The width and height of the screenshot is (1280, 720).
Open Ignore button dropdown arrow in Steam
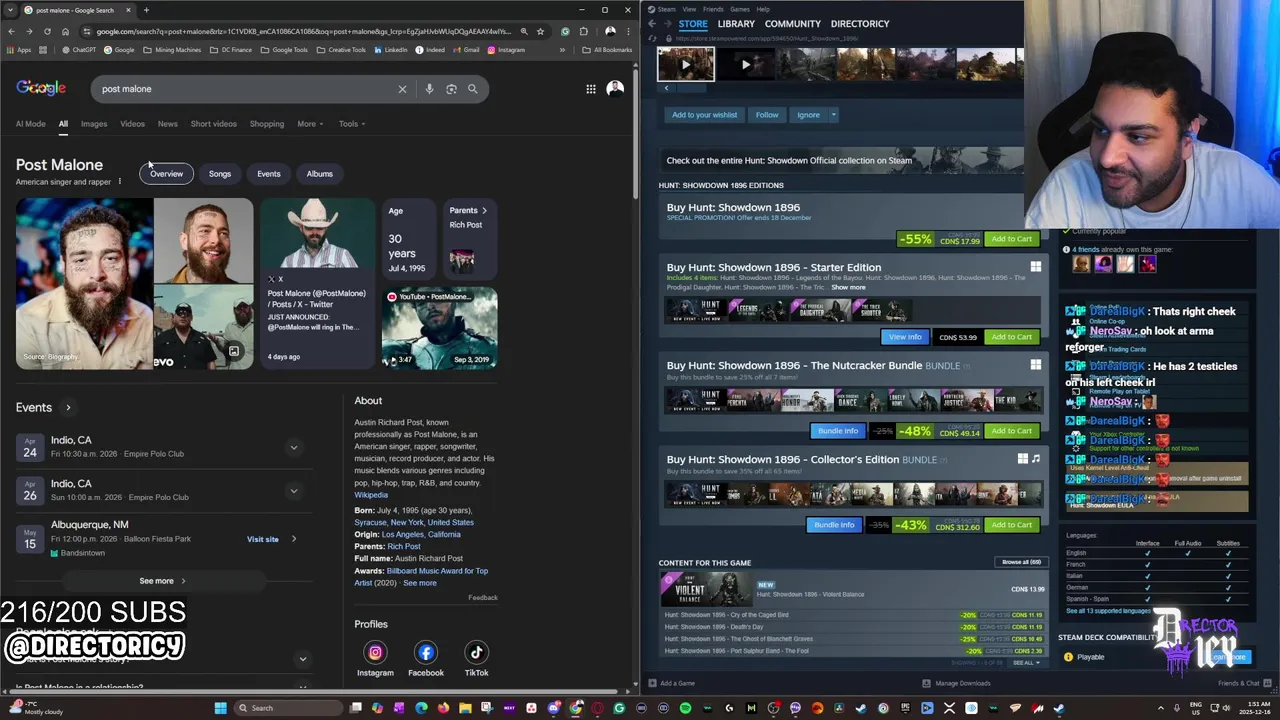coord(833,115)
